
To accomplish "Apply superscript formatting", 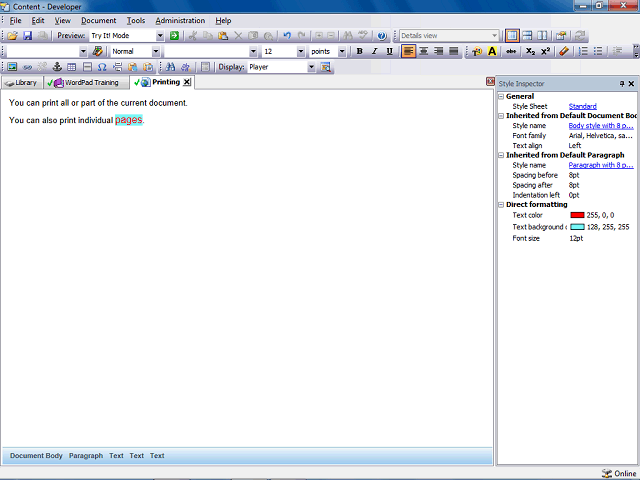I will coord(545,51).
